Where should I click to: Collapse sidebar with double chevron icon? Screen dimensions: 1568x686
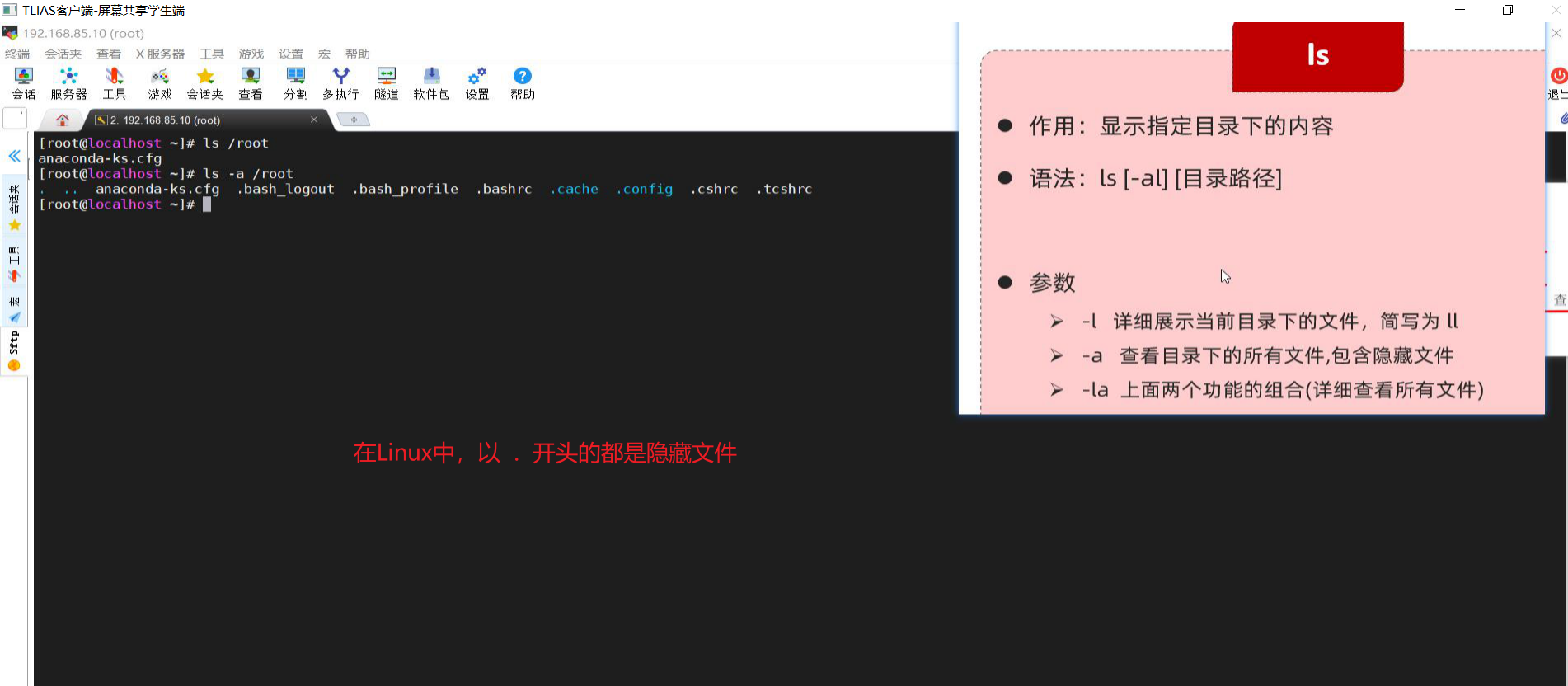pos(15,156)
